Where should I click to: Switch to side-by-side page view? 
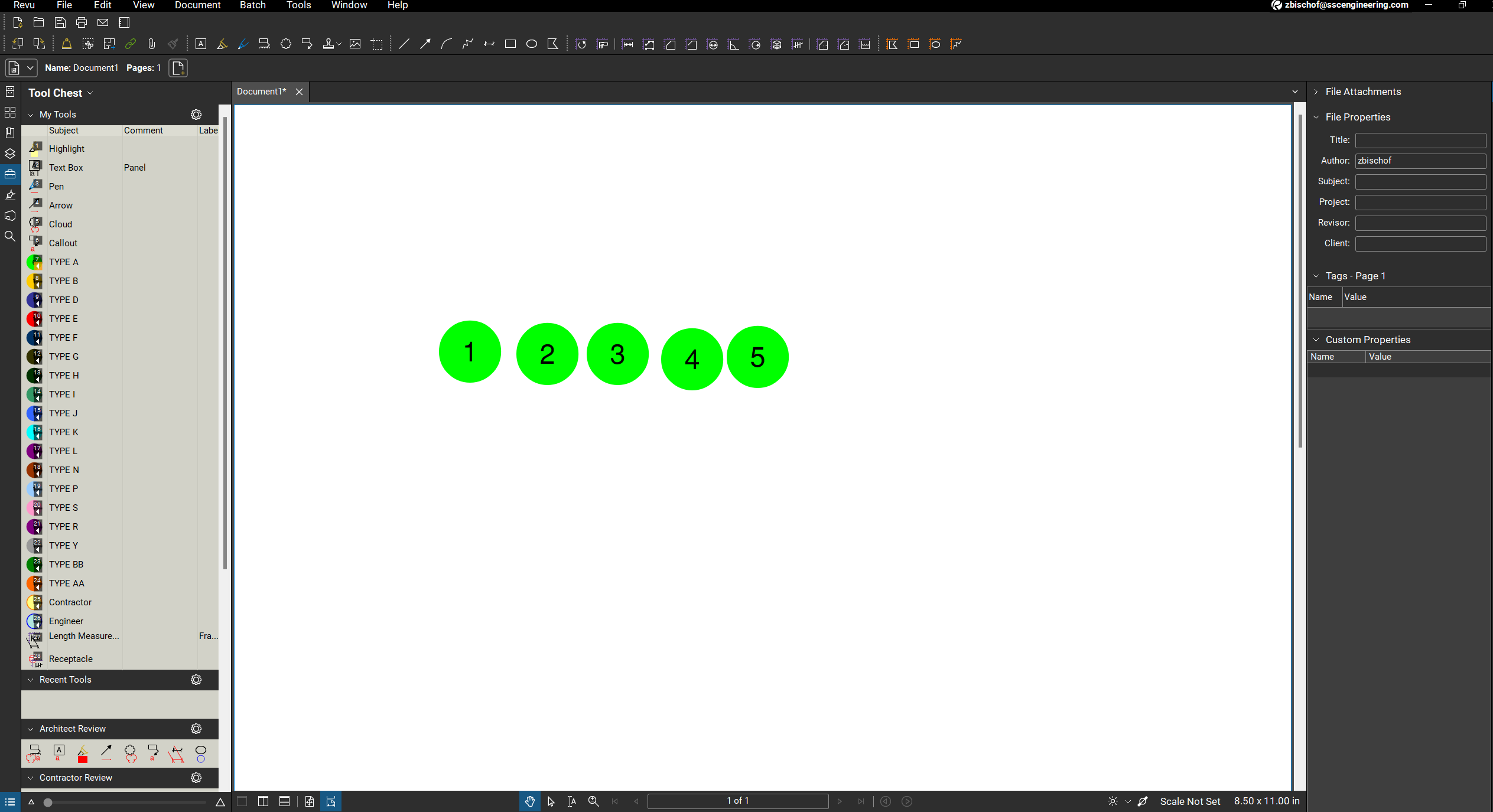point(263,801)
